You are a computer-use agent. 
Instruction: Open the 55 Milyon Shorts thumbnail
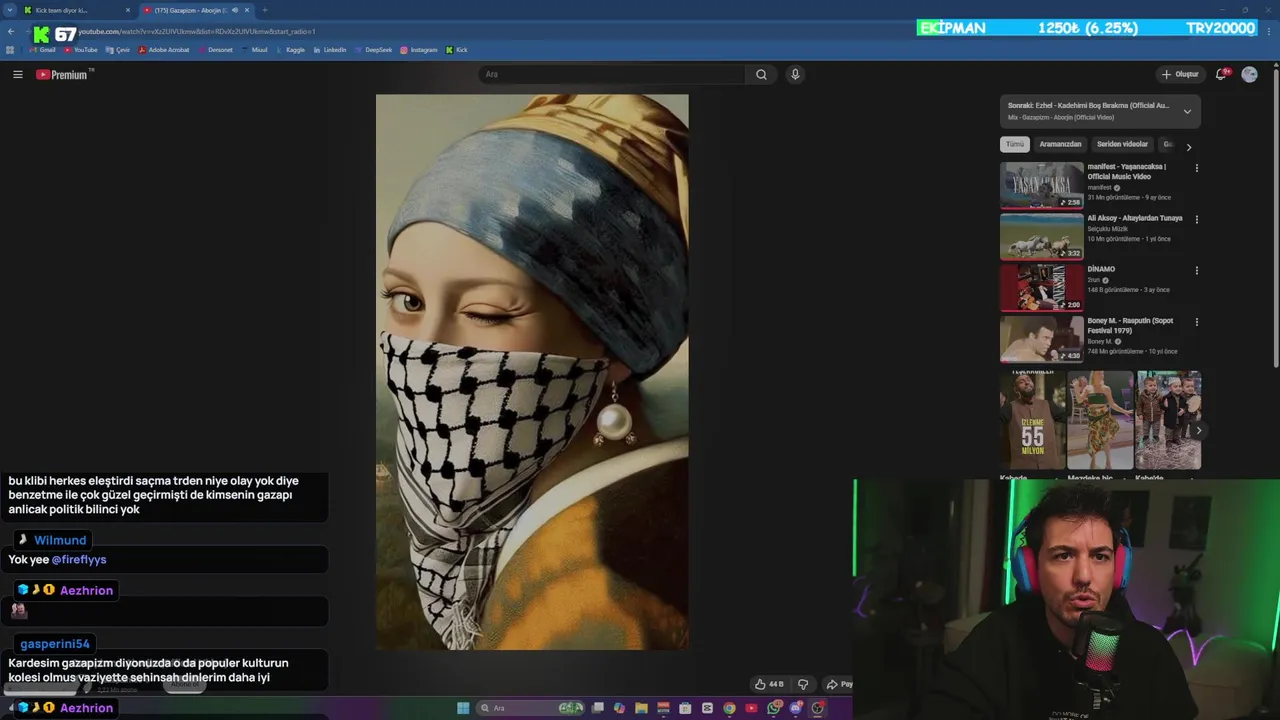click(1033, 420)
